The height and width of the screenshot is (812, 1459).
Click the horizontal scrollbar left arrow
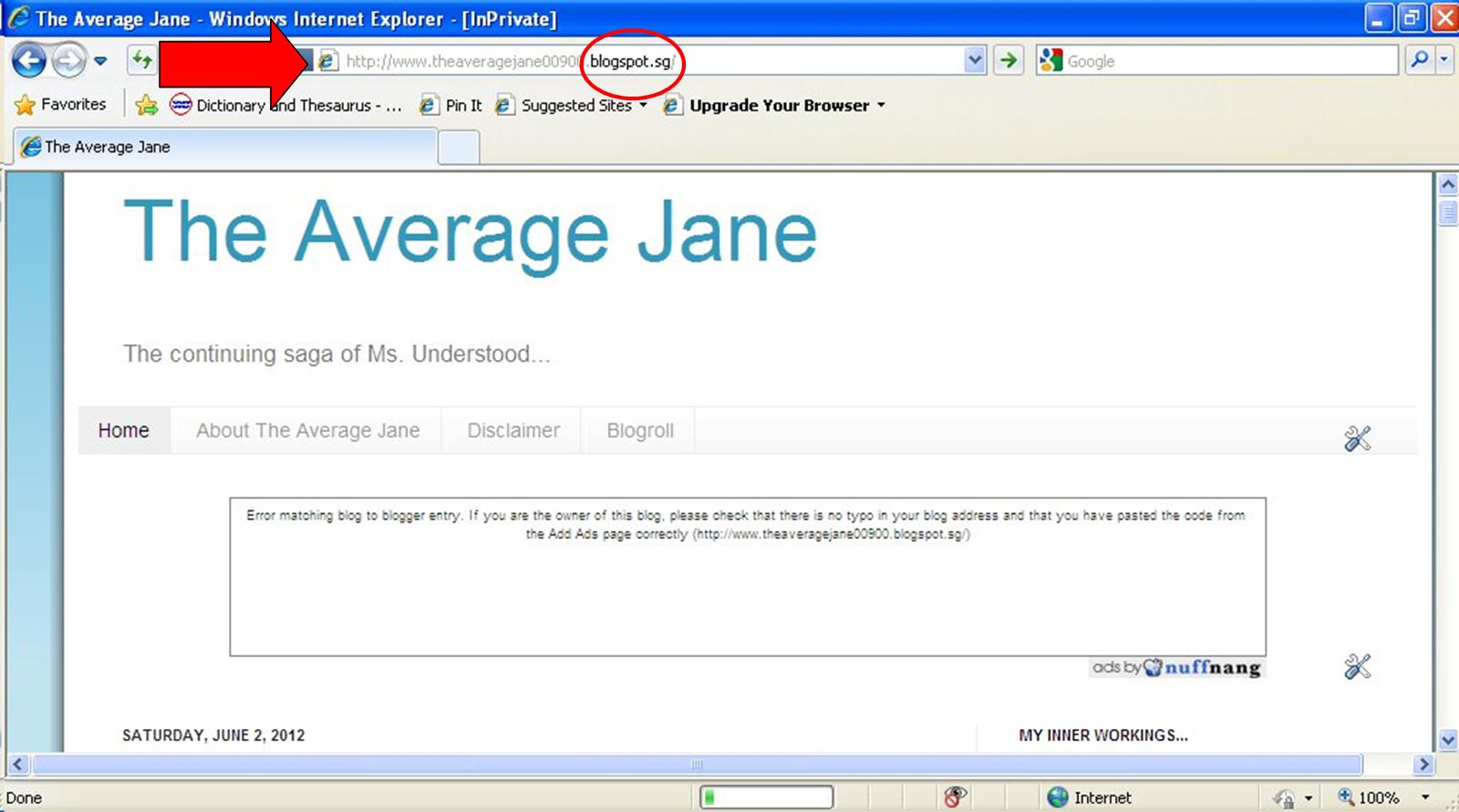(x=18, y=764)
